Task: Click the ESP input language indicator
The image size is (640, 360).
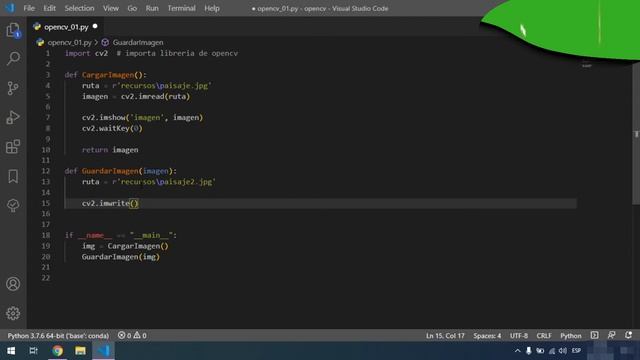Action: click(x=576, y=351)
